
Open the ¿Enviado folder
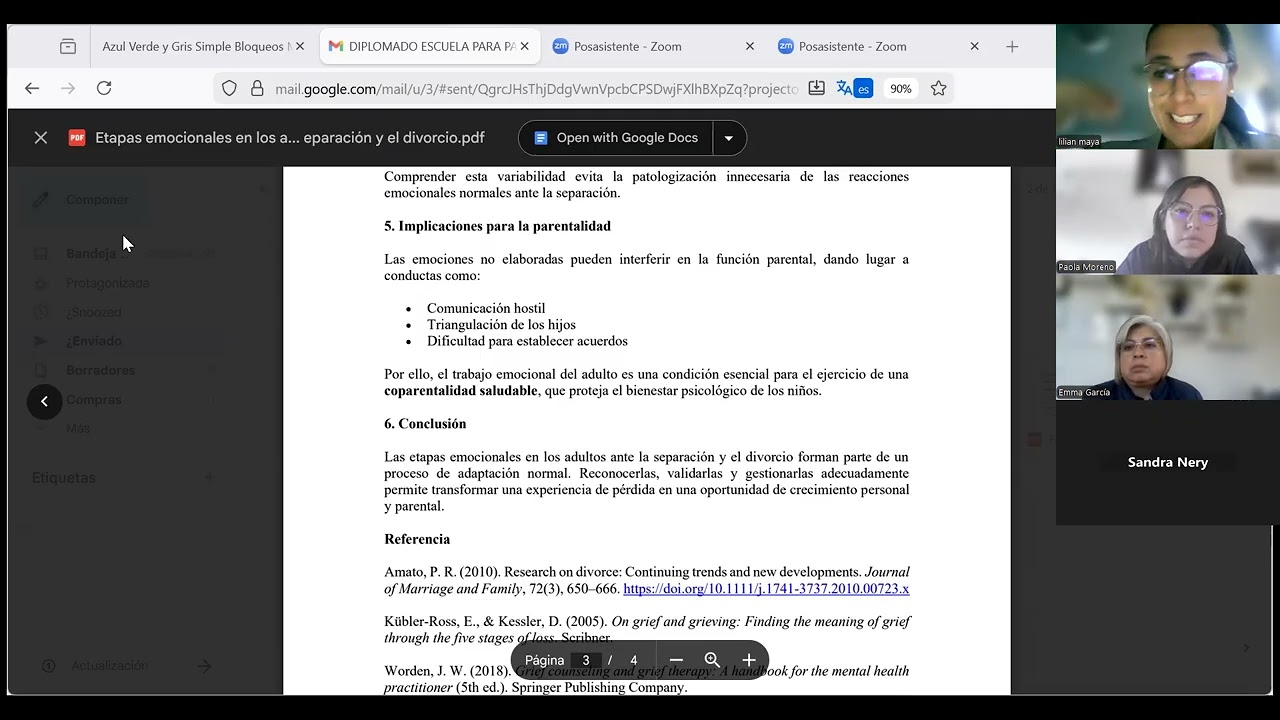click(x=93, y=341)
